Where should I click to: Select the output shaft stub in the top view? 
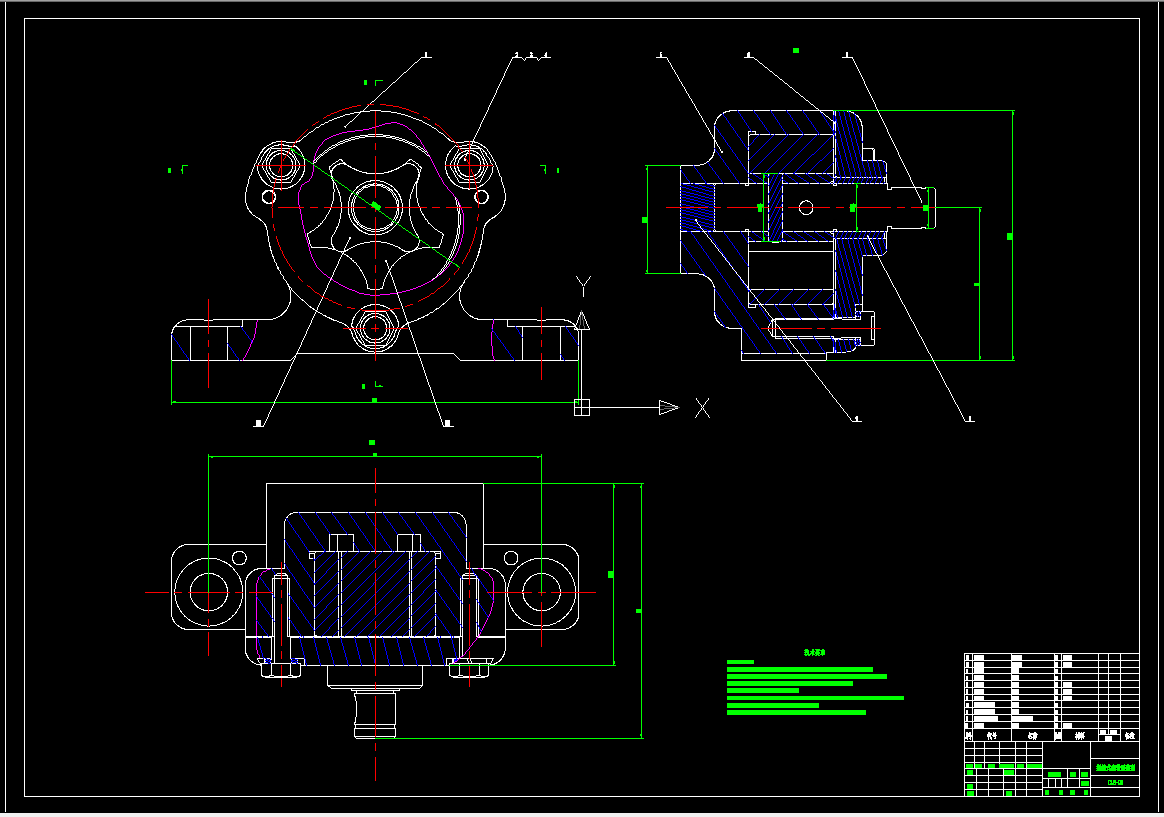coord(375,714)
